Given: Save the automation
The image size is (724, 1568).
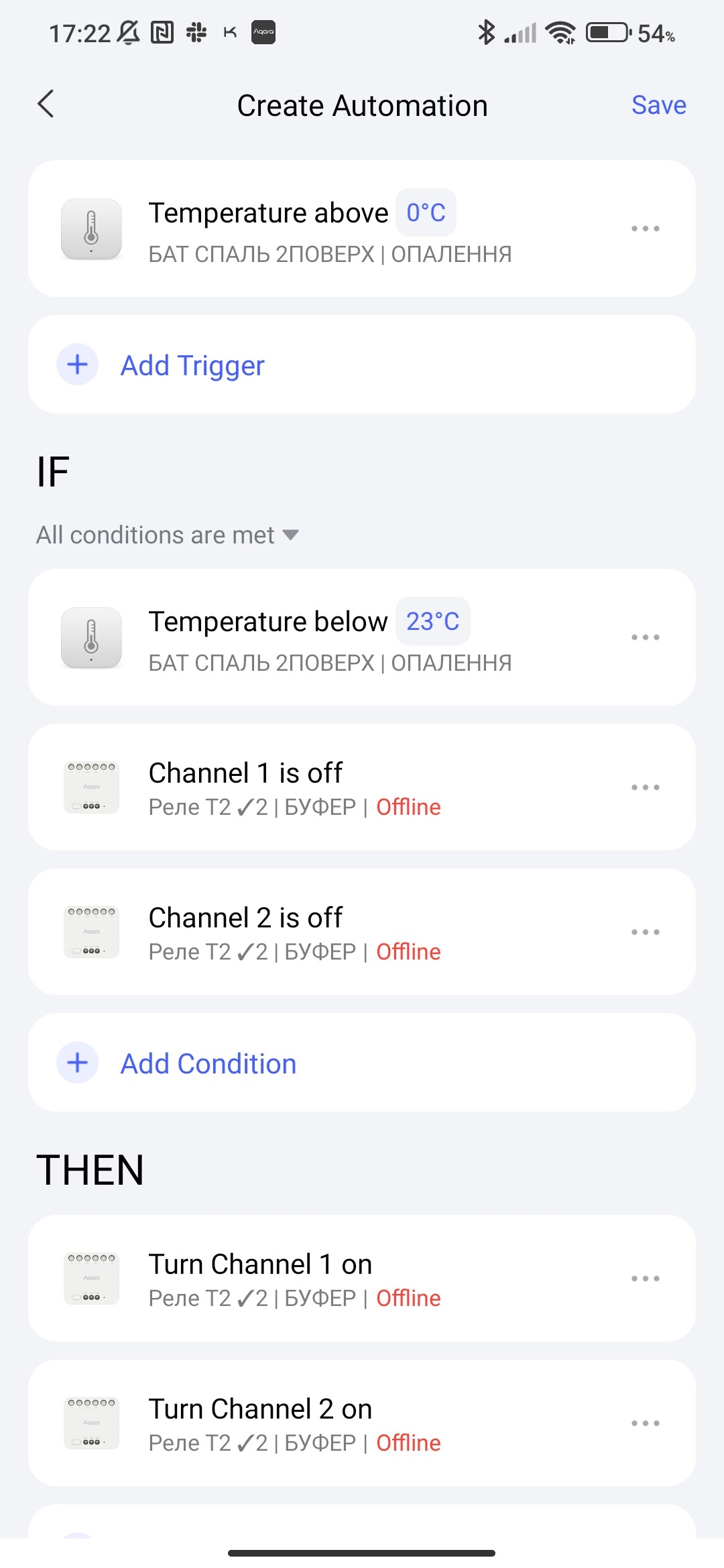Looking at the screenshot, I should click(658, 105).
